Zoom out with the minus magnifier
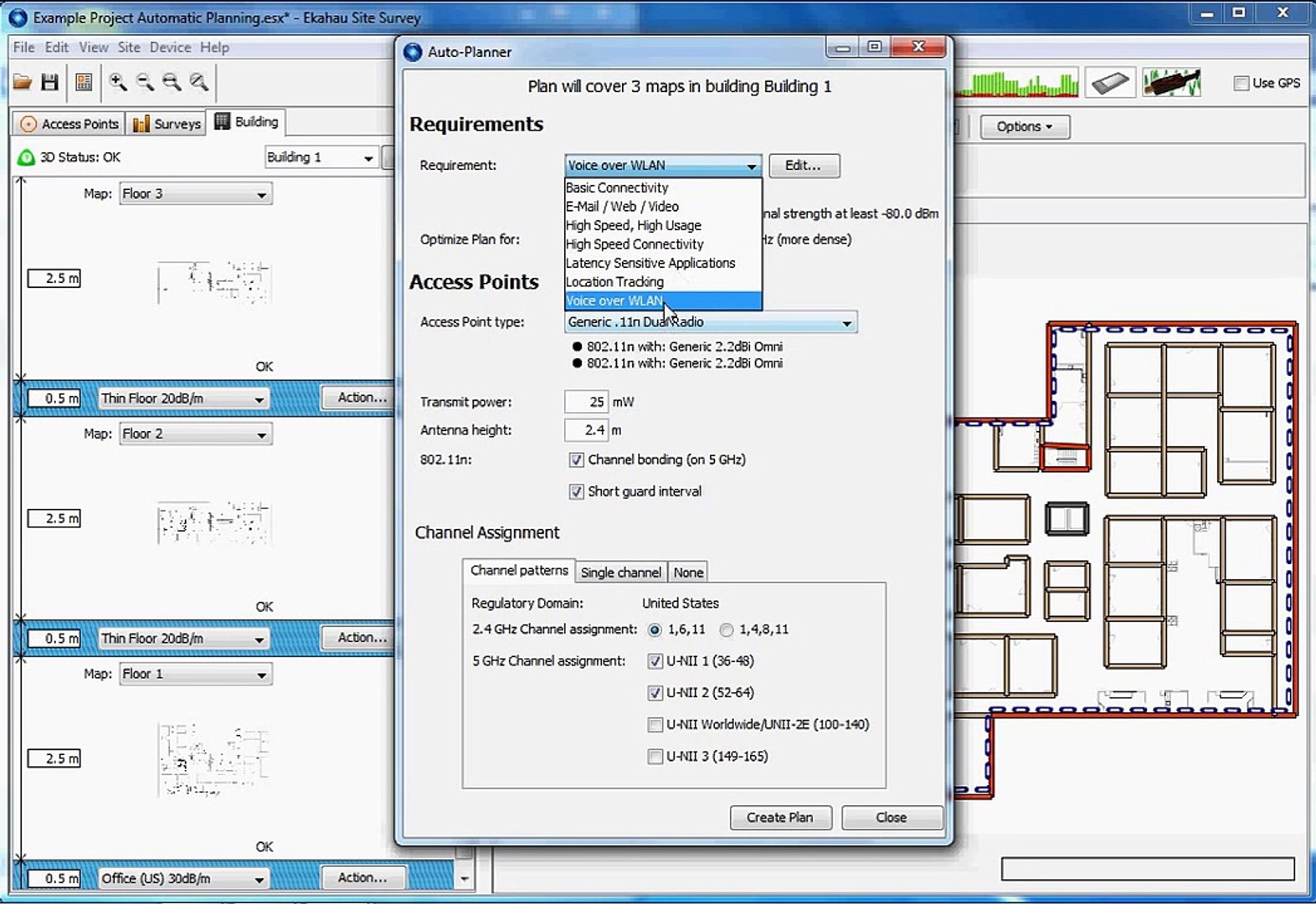The width and height of the screenshot is (1316, 904). pos(145,82)
